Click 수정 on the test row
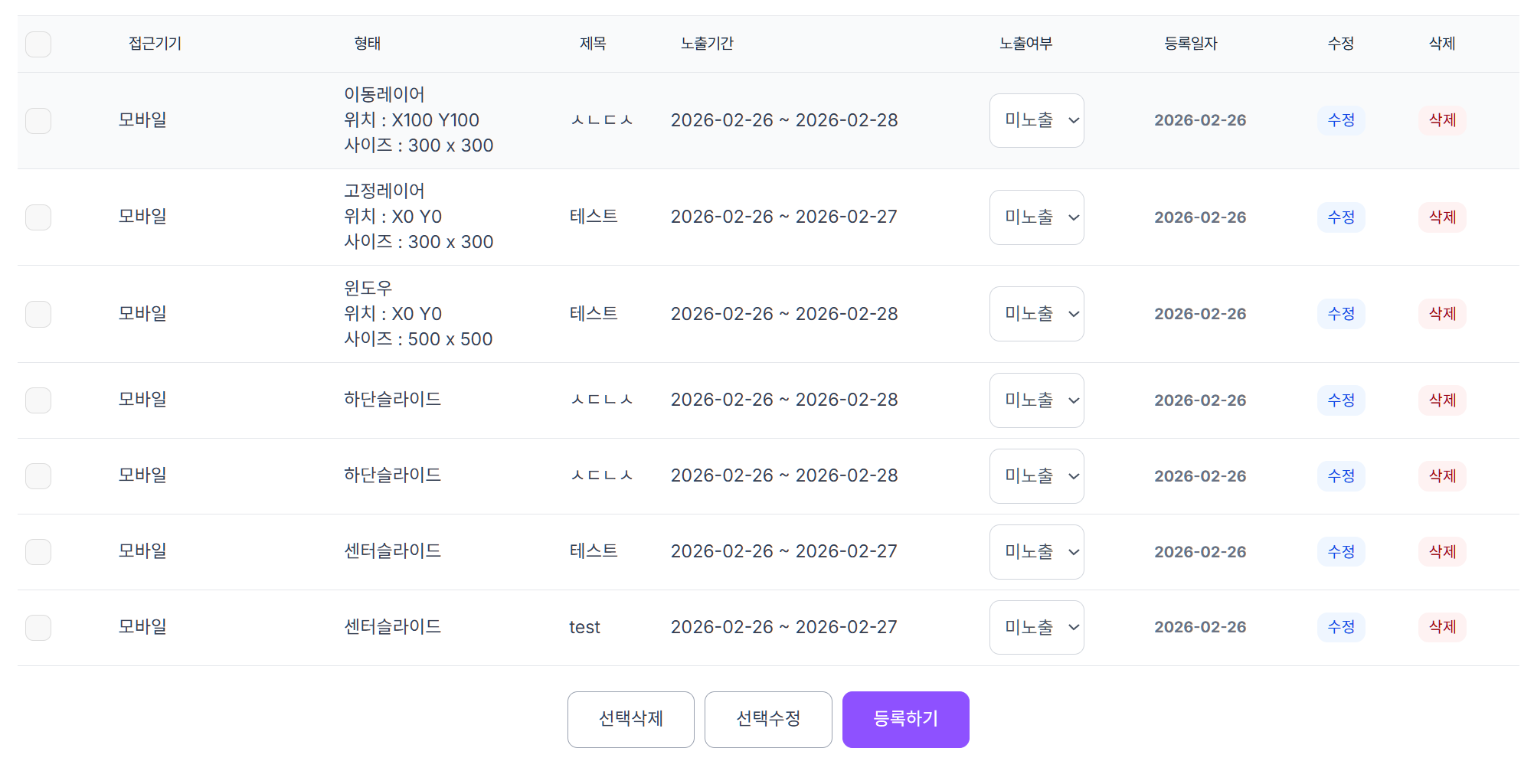This screenshot has height=784, width=1534. (1341, 627)
